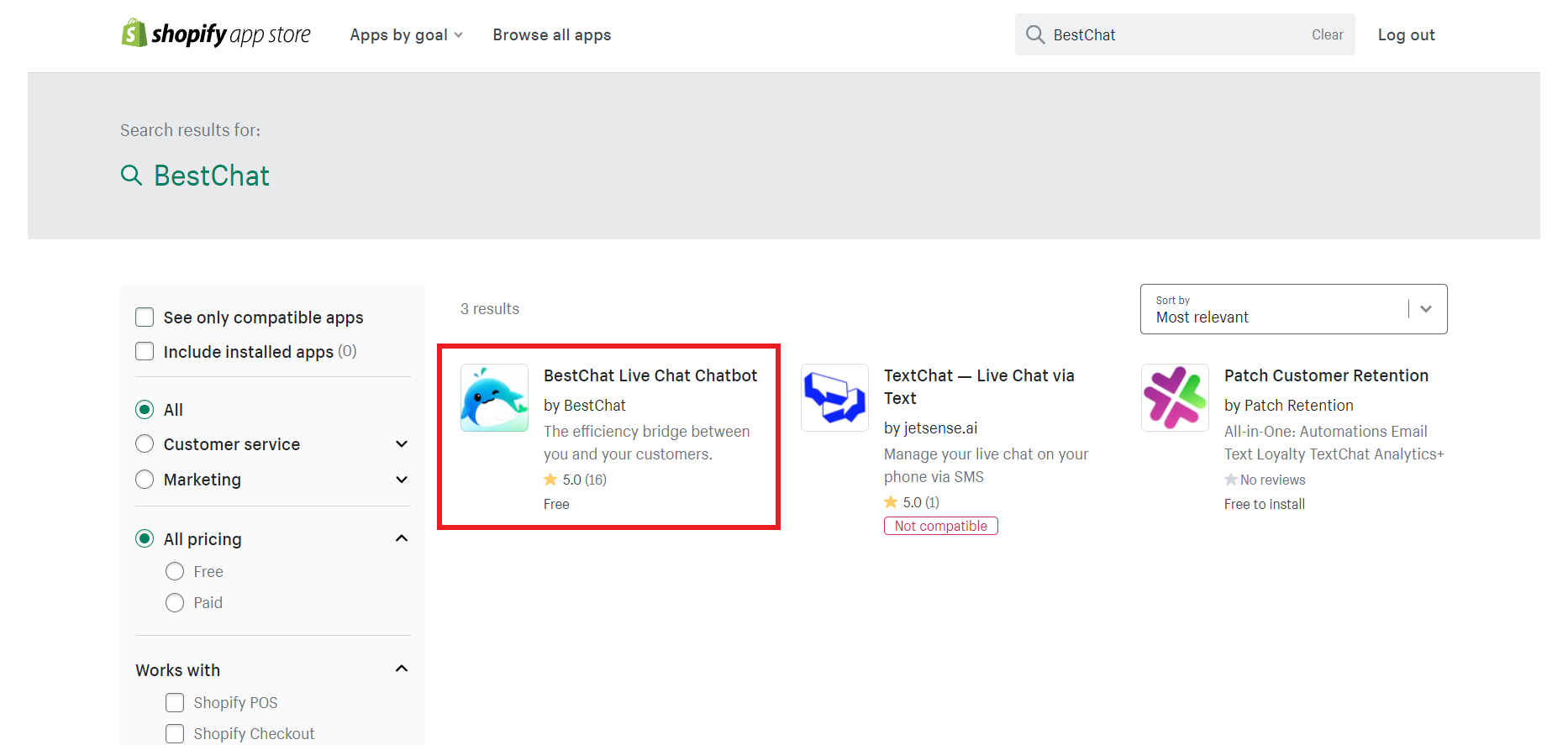Click Log out

(1406, 34)
